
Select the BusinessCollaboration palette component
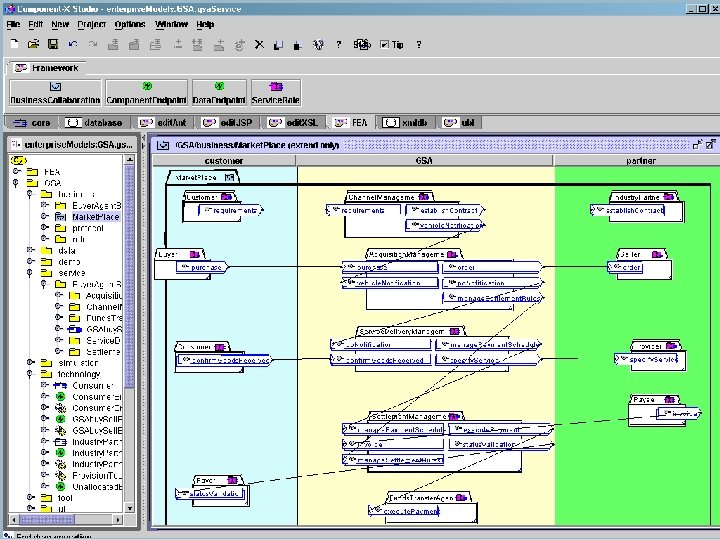[x=55, y=93]
